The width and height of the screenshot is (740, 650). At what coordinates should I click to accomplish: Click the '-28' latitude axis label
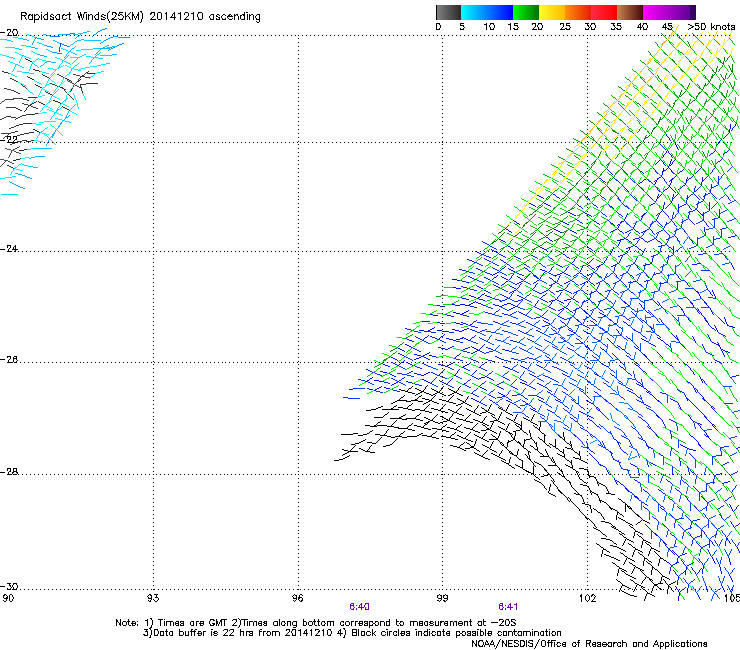pos(9,472)
